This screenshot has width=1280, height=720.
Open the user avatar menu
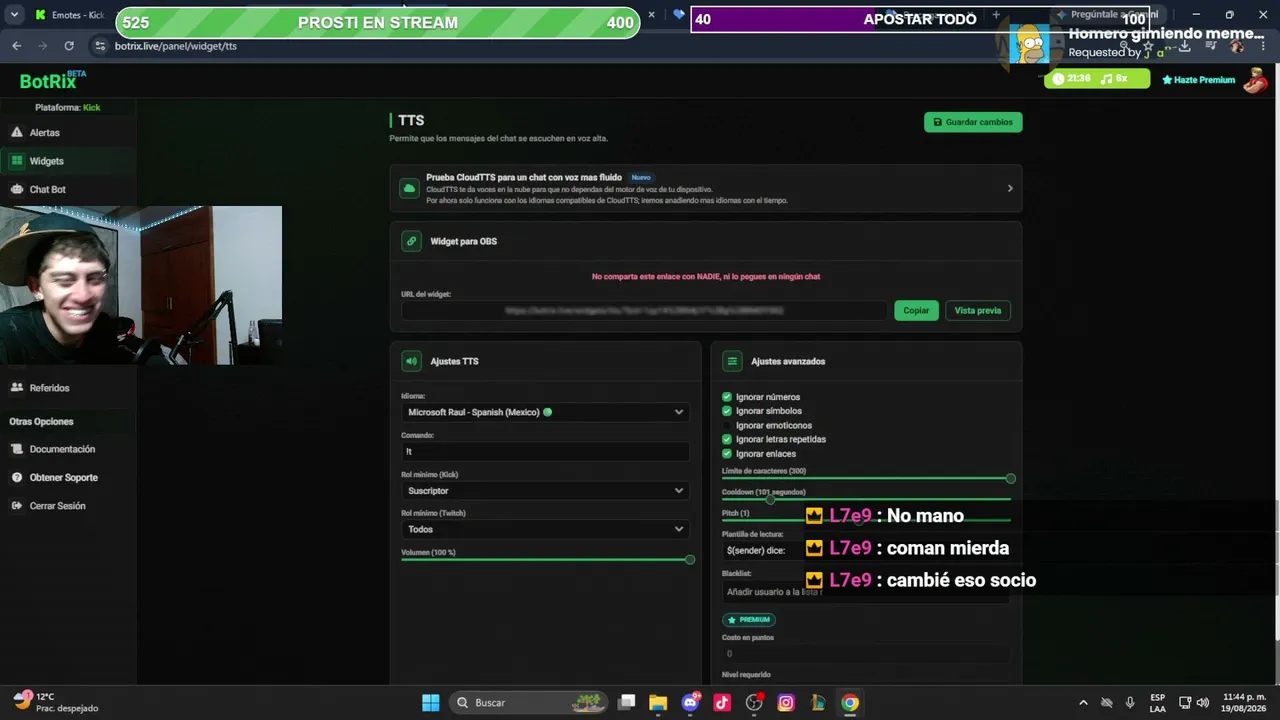click(x=1255, y=80)
